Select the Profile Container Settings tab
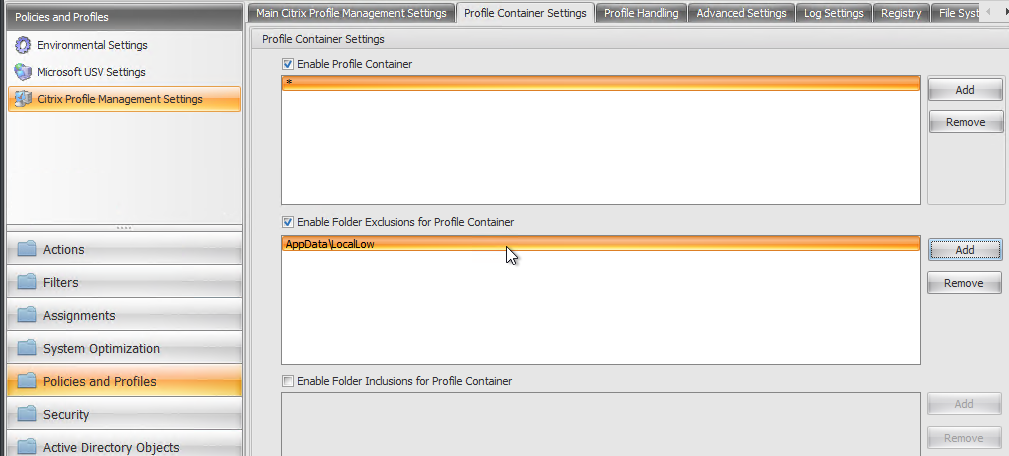 [525, 13]
